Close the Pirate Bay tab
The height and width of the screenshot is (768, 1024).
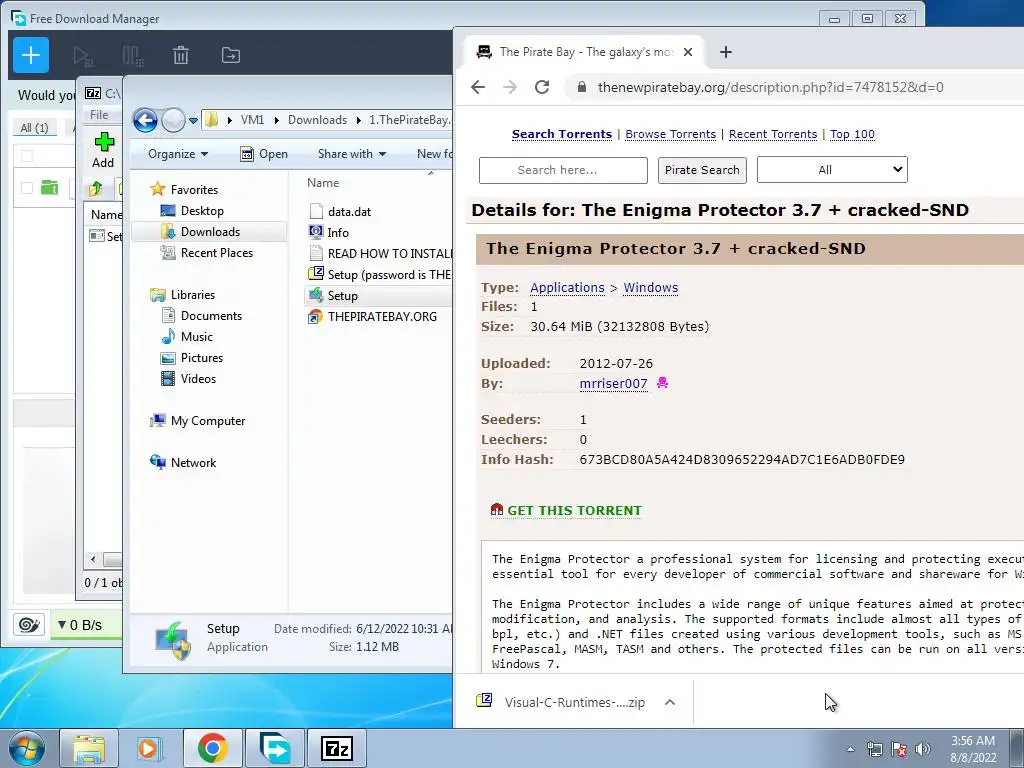point(688,52)
